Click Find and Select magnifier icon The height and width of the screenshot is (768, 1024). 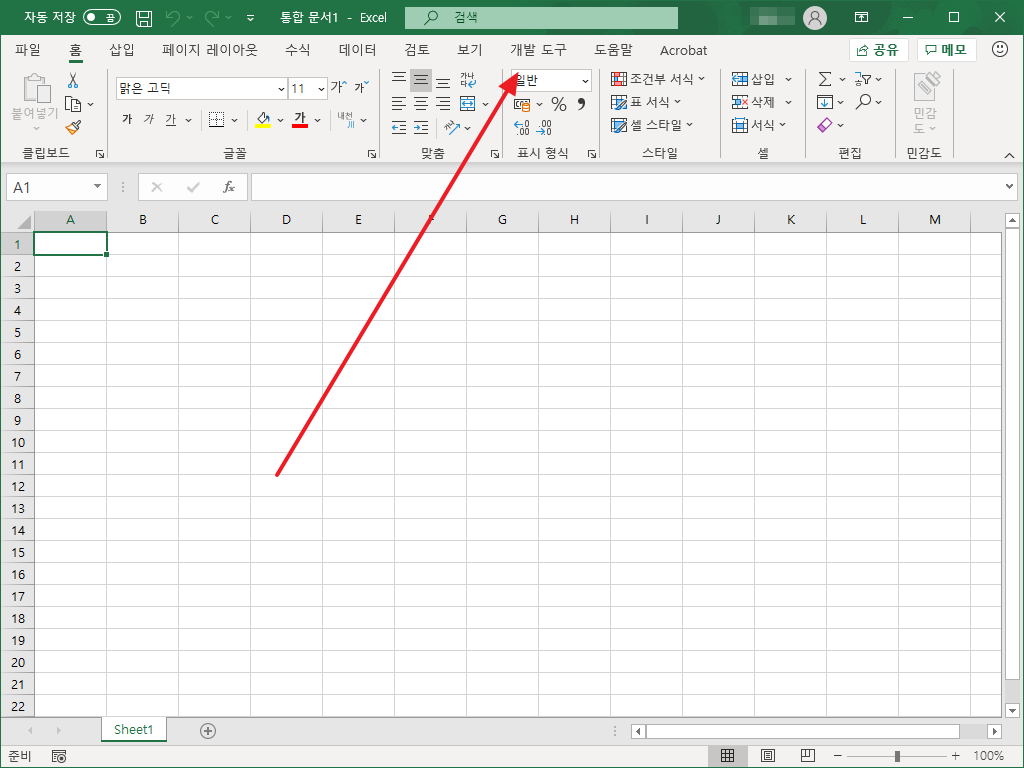pyautogui.click(x=863, y=101)
